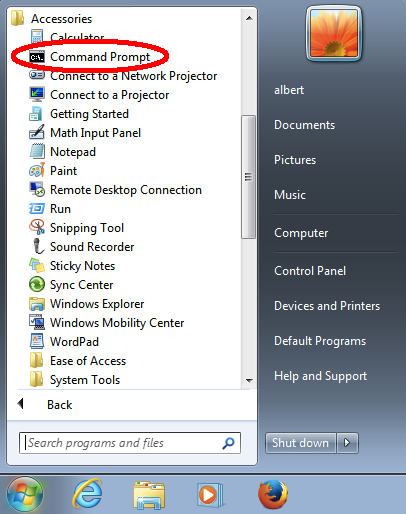406x514 pixels.
Task: Expand the System Tools folder
Action: 75,380
